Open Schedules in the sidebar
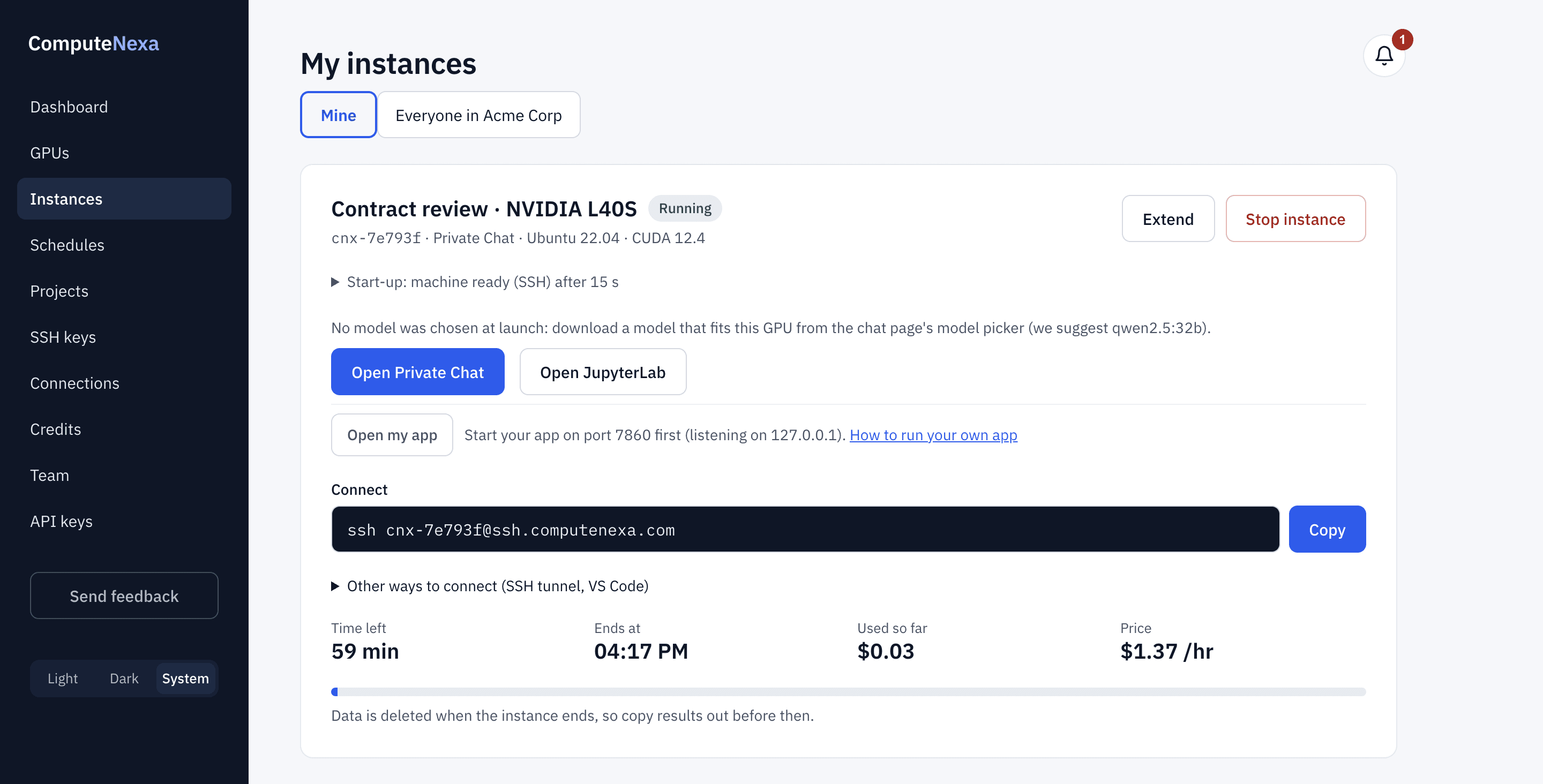Screen dimensions: 1543x784 coord(124,245)
